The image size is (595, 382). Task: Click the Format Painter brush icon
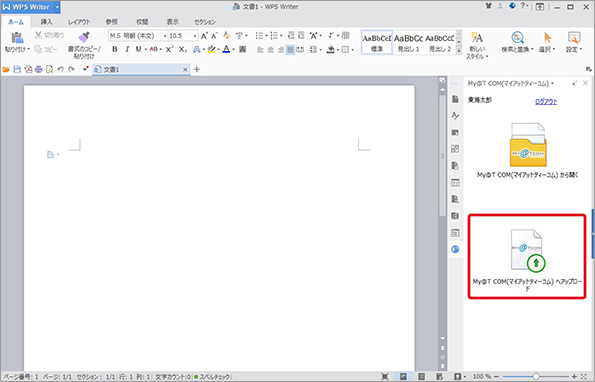(x=84, y=37)
